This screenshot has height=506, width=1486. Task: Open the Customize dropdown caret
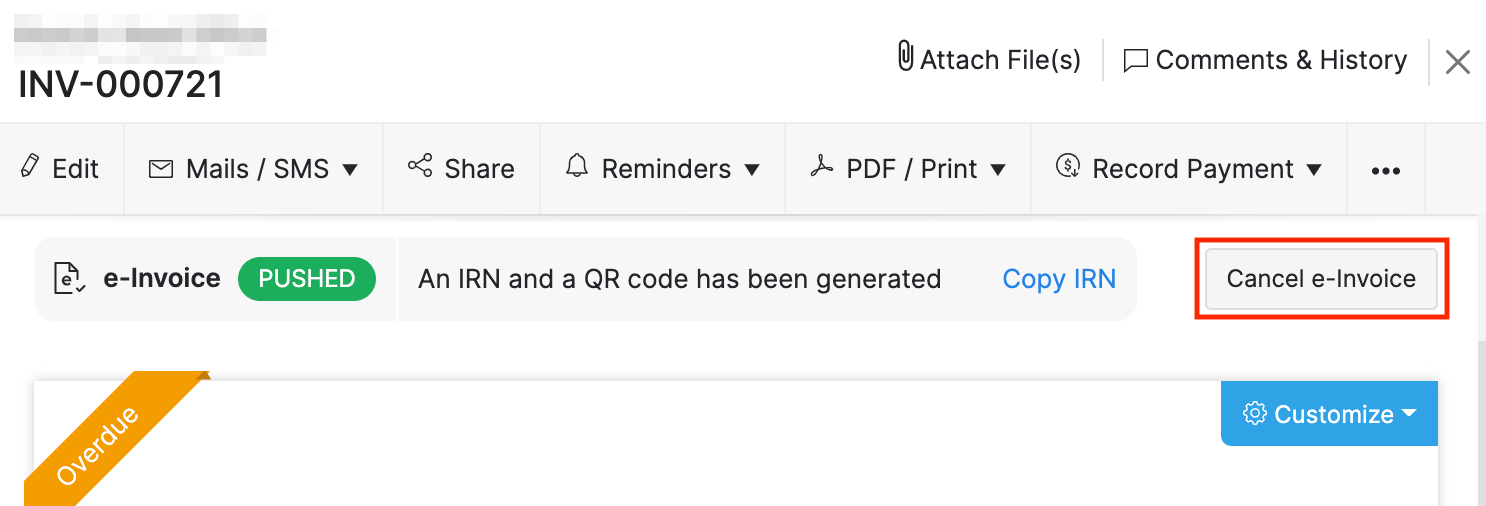coord(1410,413)
